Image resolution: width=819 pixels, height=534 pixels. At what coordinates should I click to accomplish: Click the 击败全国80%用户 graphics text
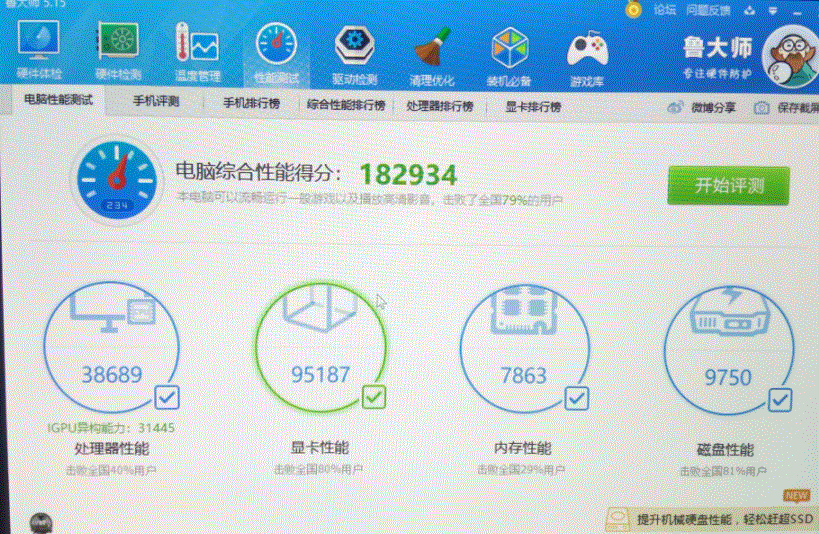[x=319, y=469]
